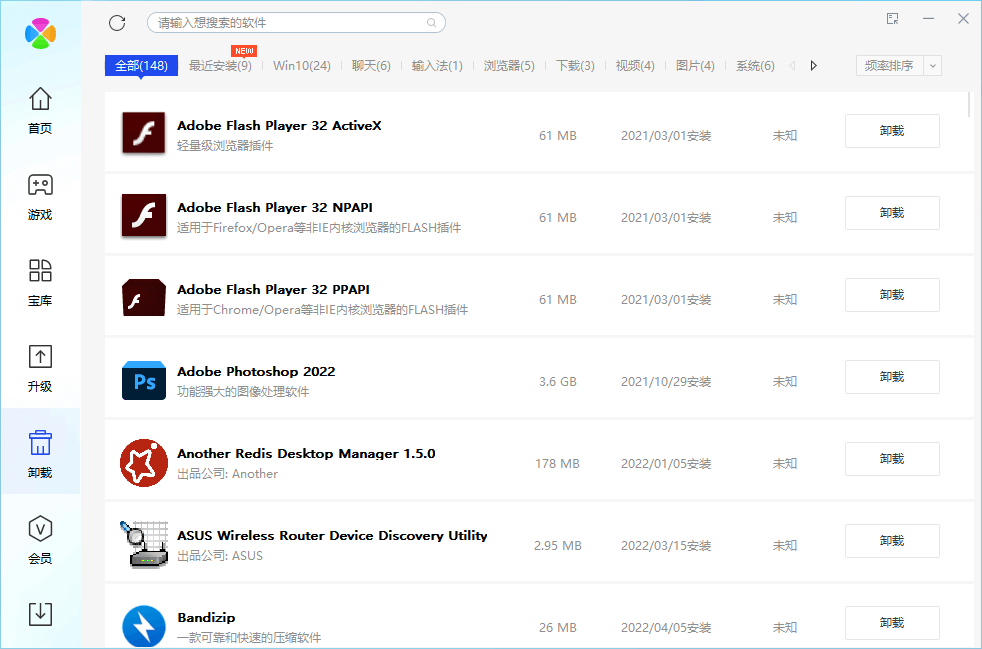Open the 首页 home section in sidebar
The height and width of the screenshot is (649, 982).
(40, 110)
